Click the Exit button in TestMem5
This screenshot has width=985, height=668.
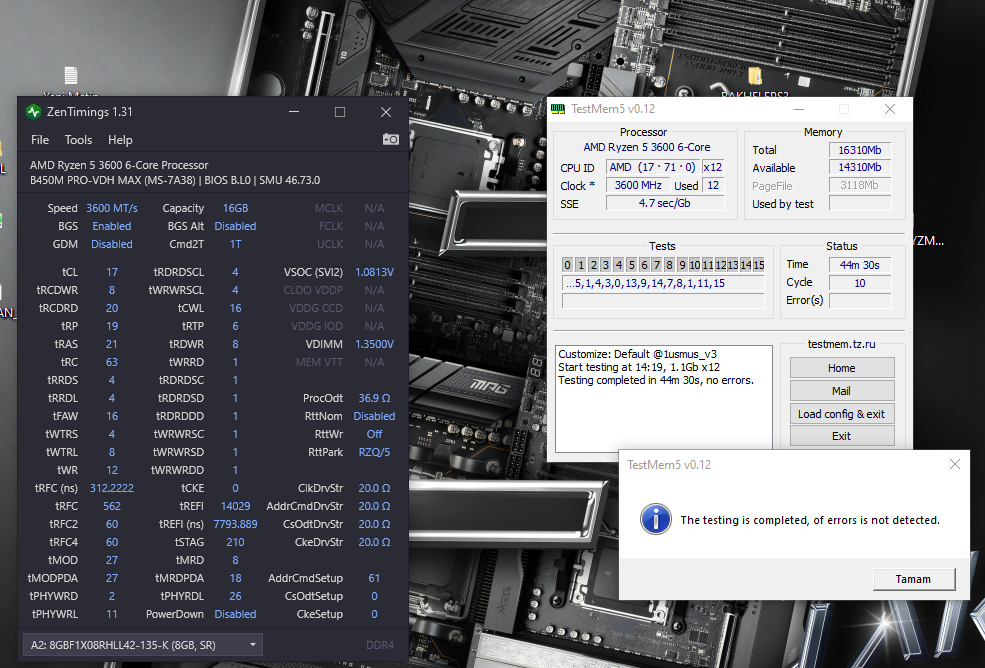point(842,435)
